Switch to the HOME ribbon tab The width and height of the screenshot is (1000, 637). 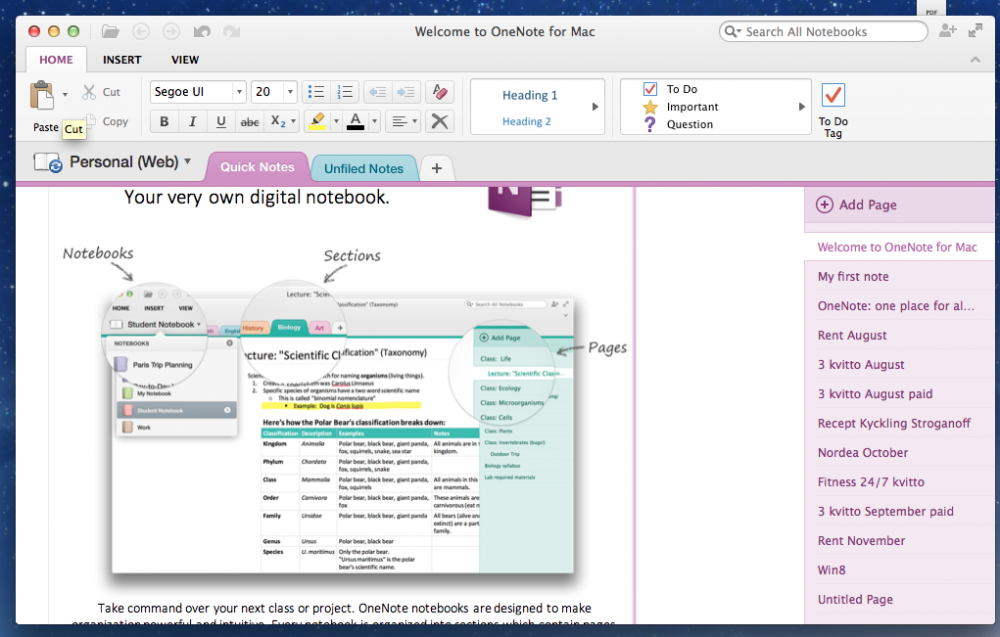[56, 59]
